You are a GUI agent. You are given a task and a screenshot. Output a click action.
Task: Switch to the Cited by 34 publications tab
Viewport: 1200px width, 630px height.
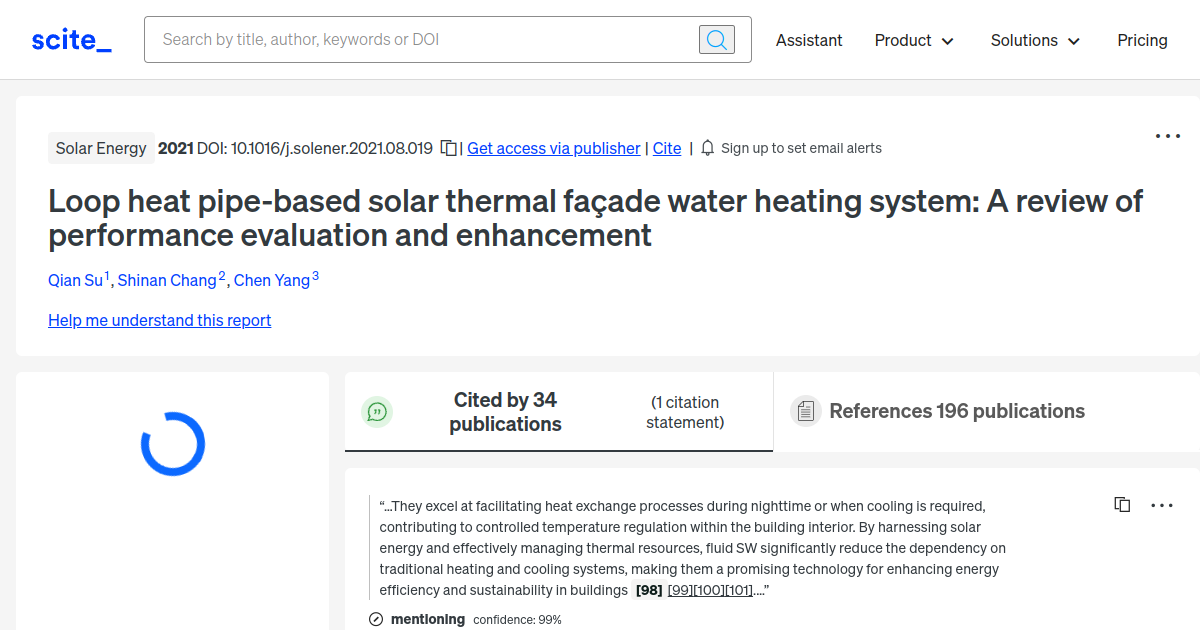505,411
